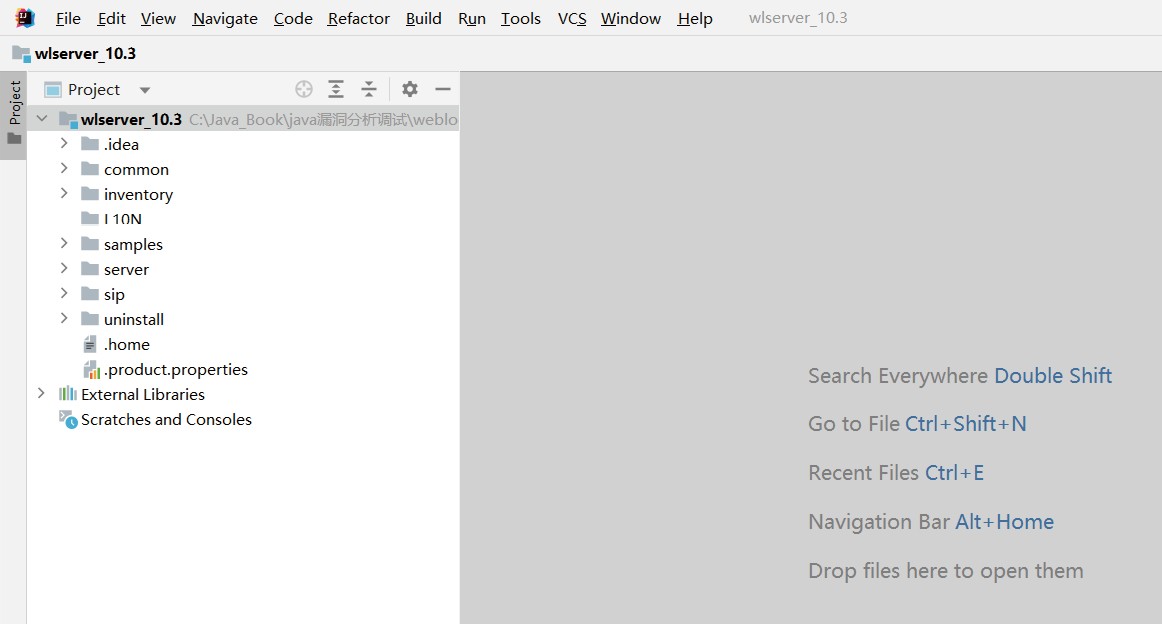Open Project panel settings gear icon
Screen dimensions: 1162x624
click(410, 90)
